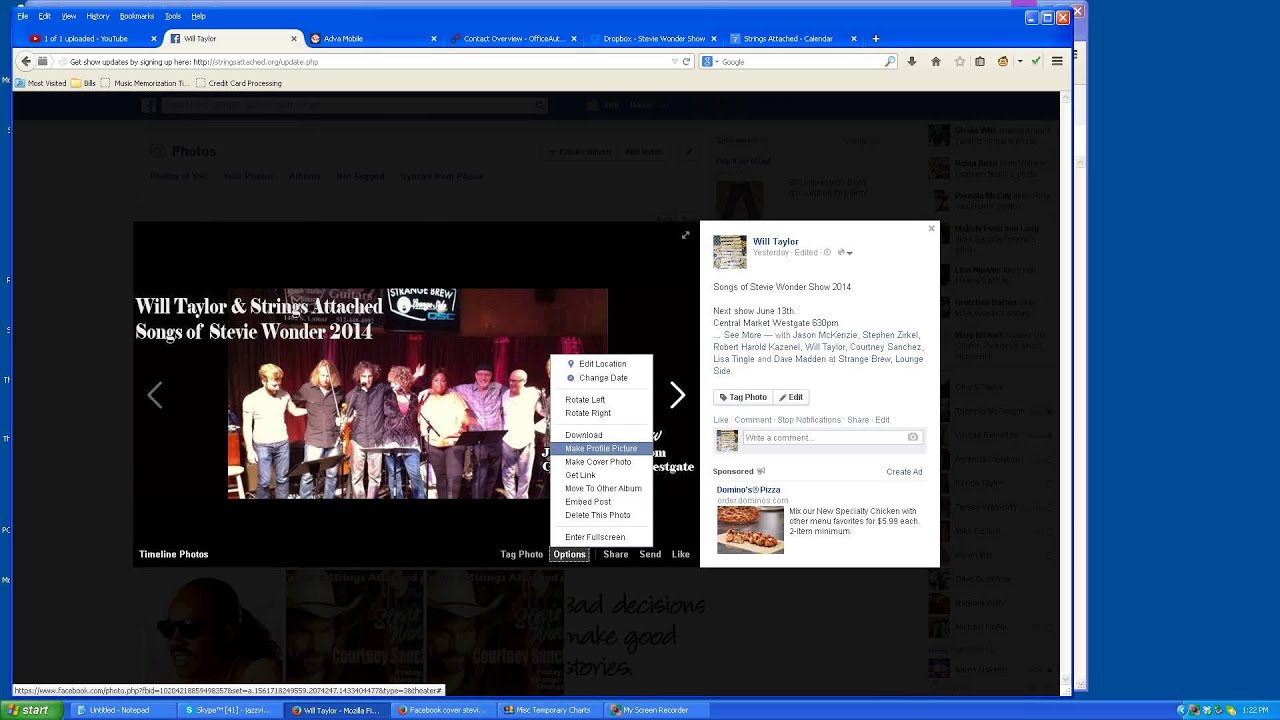Image resolution: width=1280 pixels, height=720 pixels.
Task: Click Share under the photo
Action: point(616,554)
